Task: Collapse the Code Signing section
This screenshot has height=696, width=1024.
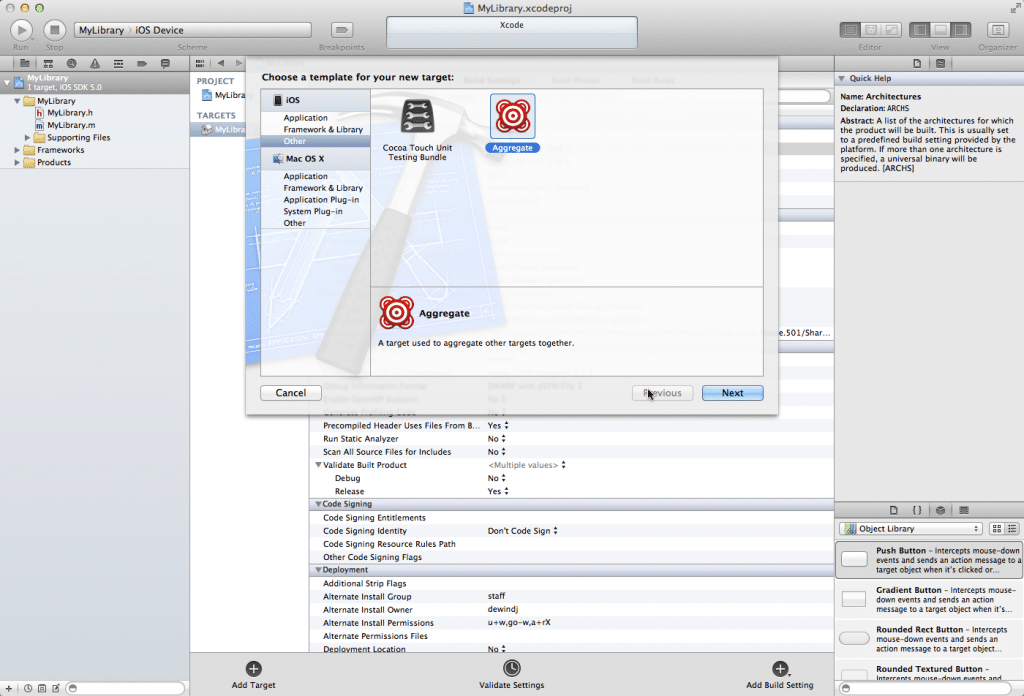Action: (x=319, y=504)
